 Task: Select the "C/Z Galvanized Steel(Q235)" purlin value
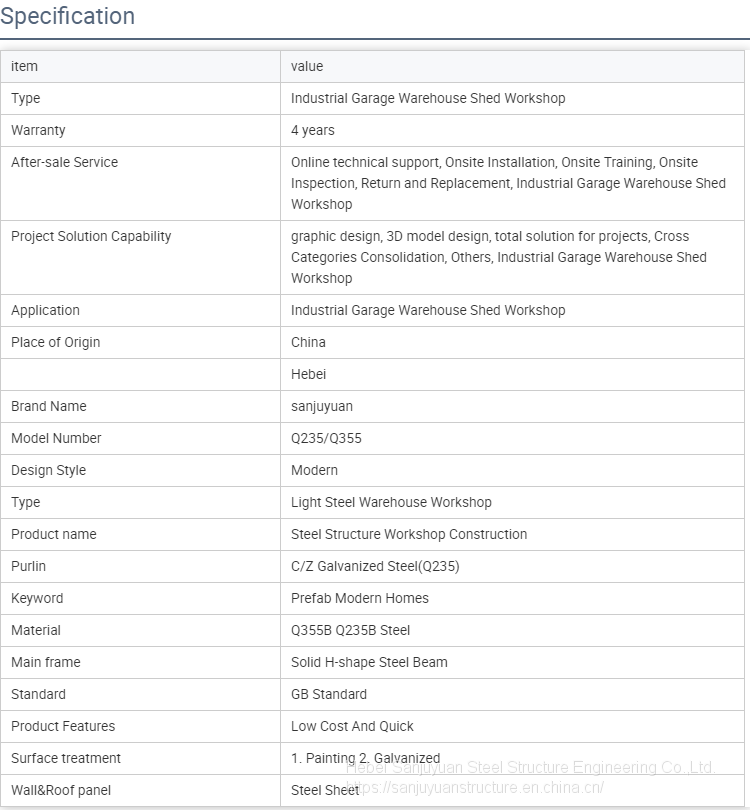[375, 566]
